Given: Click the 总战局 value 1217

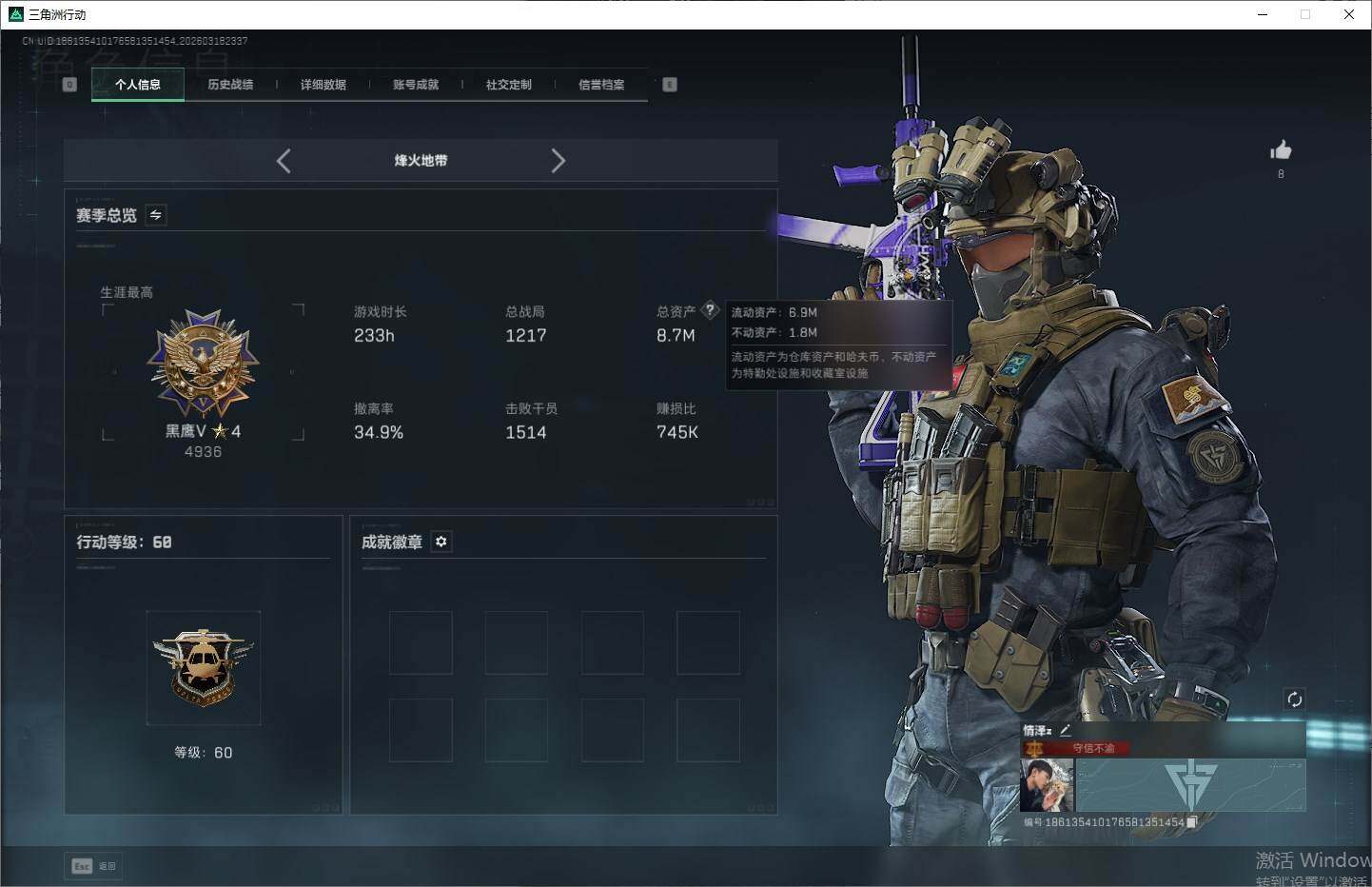Looking at the screenshot, I should 526,335.
